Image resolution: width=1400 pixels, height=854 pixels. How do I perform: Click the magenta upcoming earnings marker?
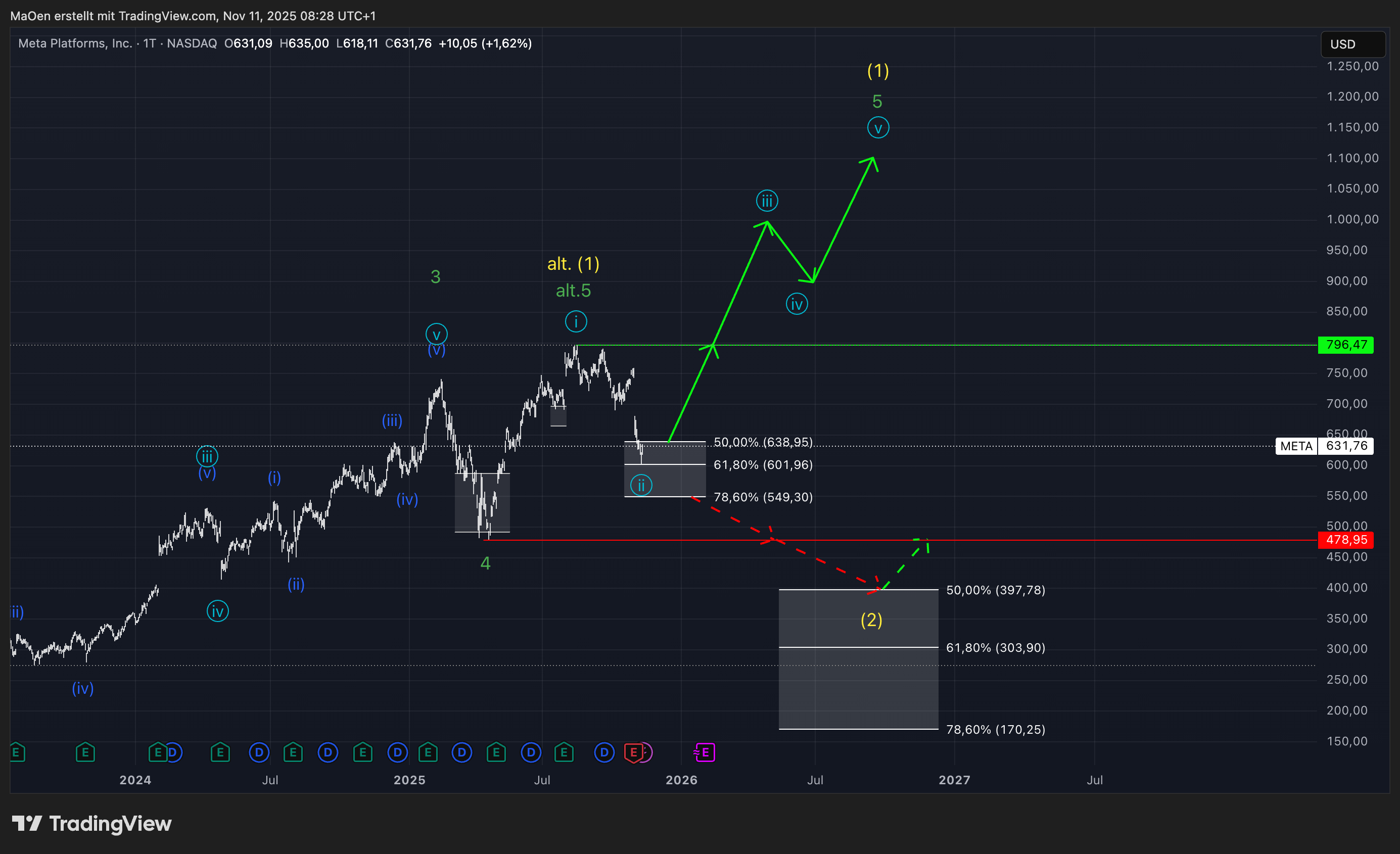pyautogui.click(x=705, y=752)
